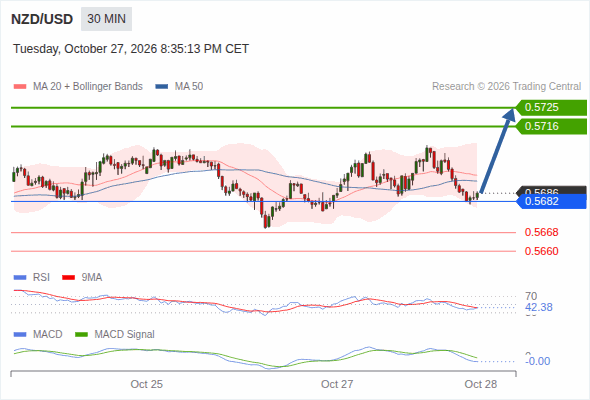Click the Oct 27 axis date label

click(x=337, y=384)
